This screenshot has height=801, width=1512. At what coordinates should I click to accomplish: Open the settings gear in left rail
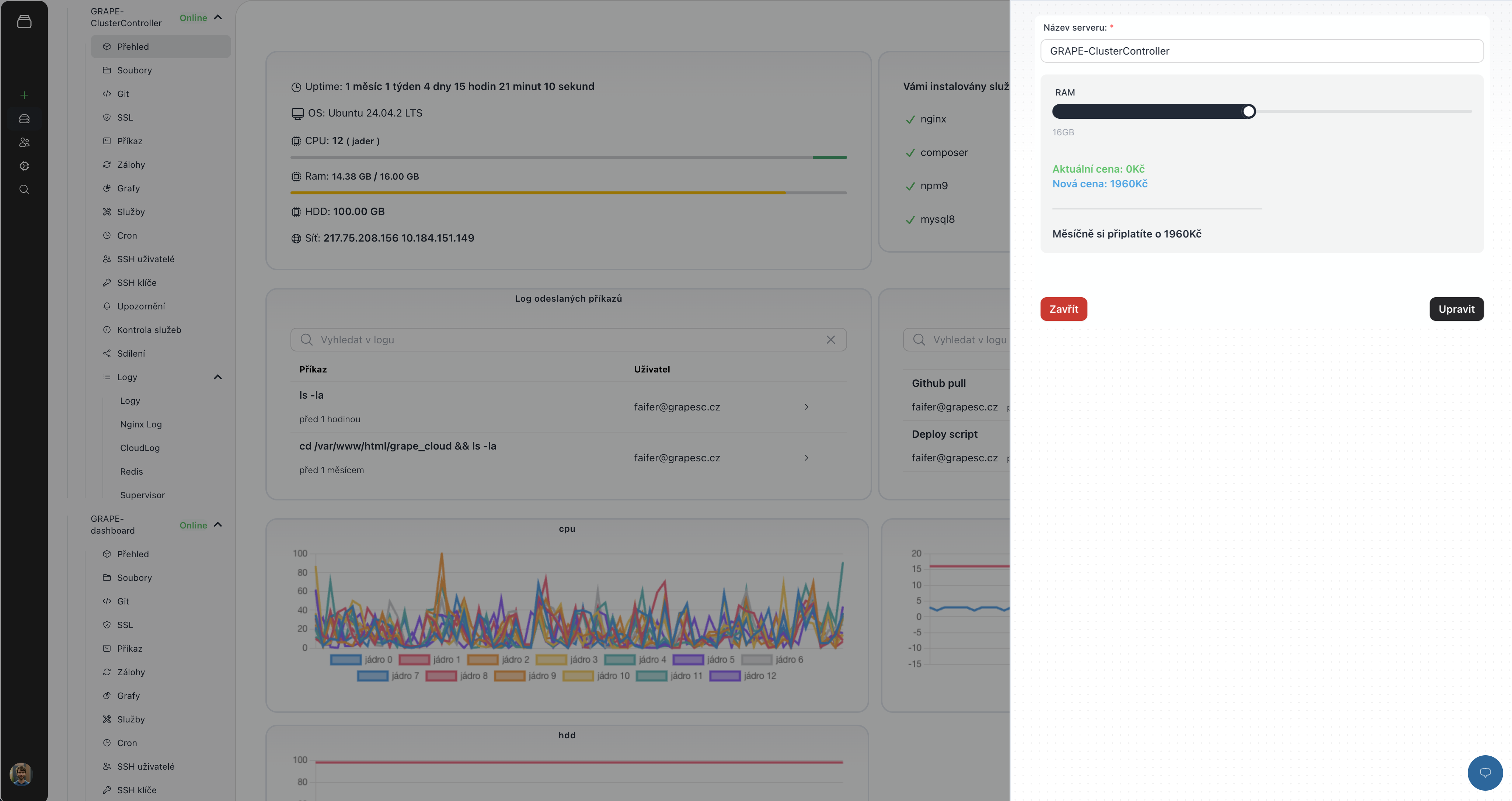[x=24, y=166]
